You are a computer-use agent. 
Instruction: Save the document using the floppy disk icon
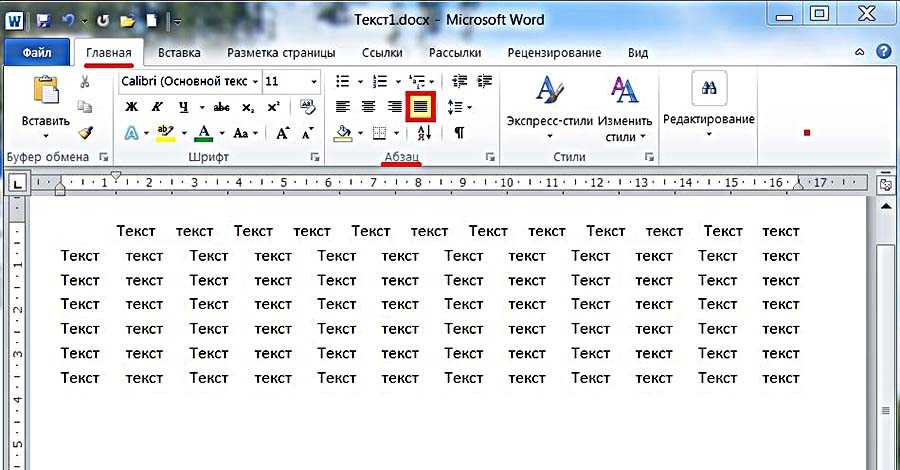pos(43,19)
